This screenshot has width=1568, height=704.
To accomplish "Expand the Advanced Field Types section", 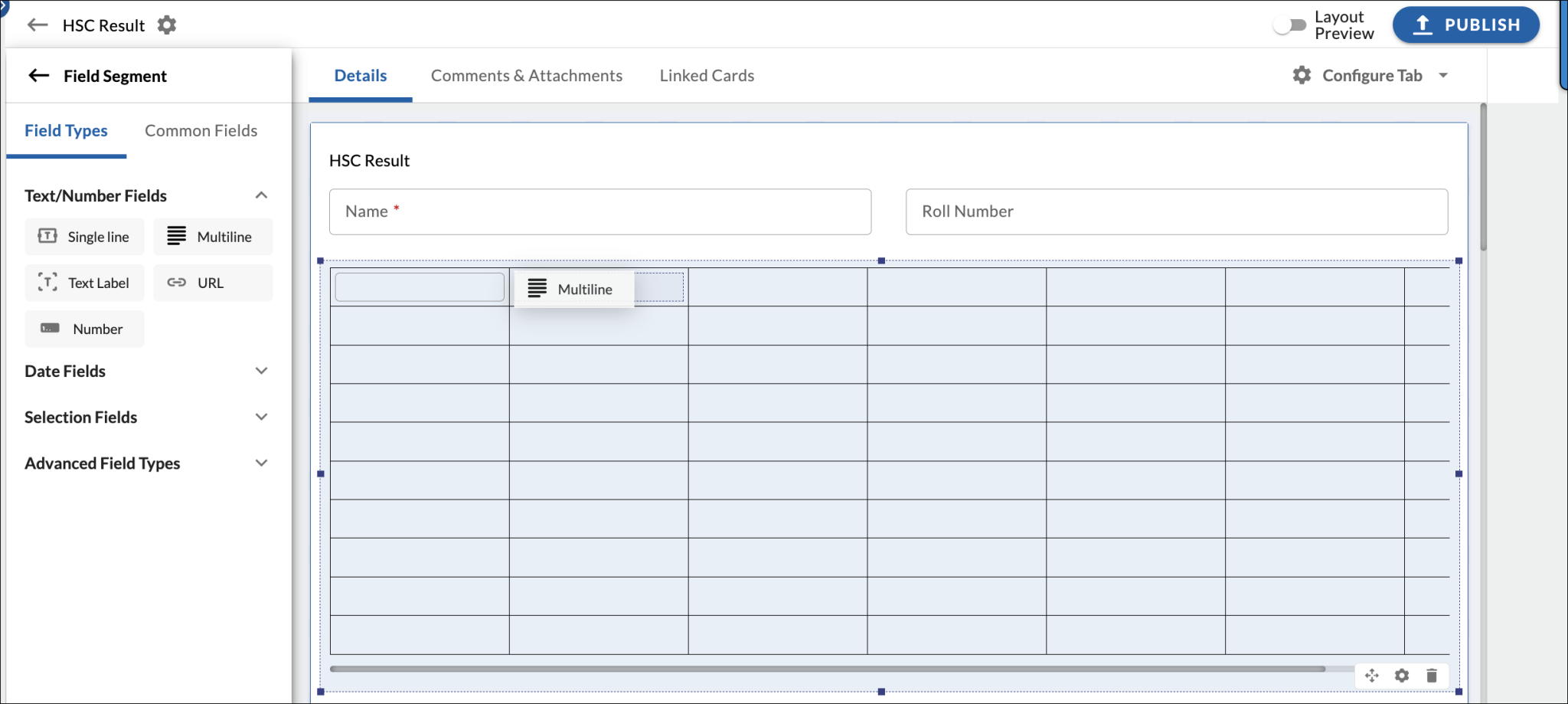I will 261,463.
